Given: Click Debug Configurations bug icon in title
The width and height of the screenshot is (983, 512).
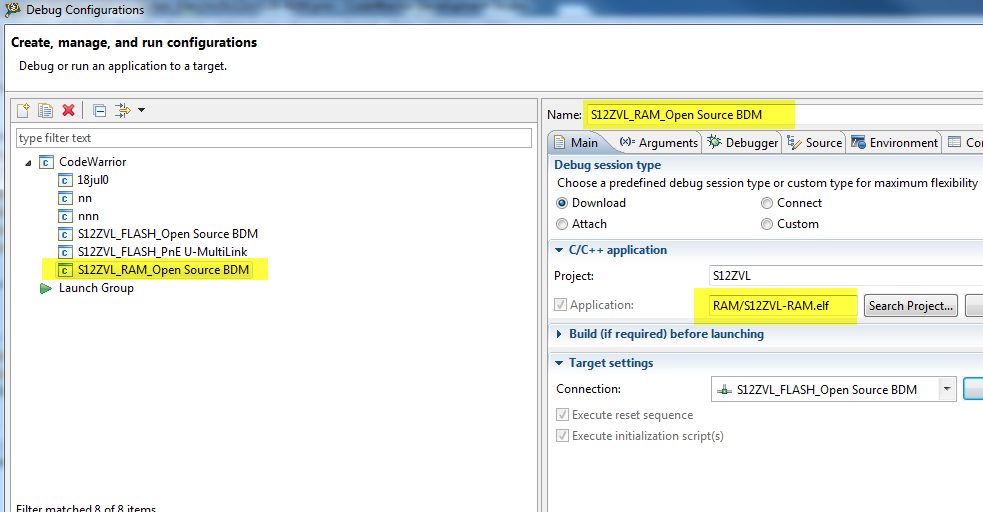Looking at the screenshot, I should (13, 9).
